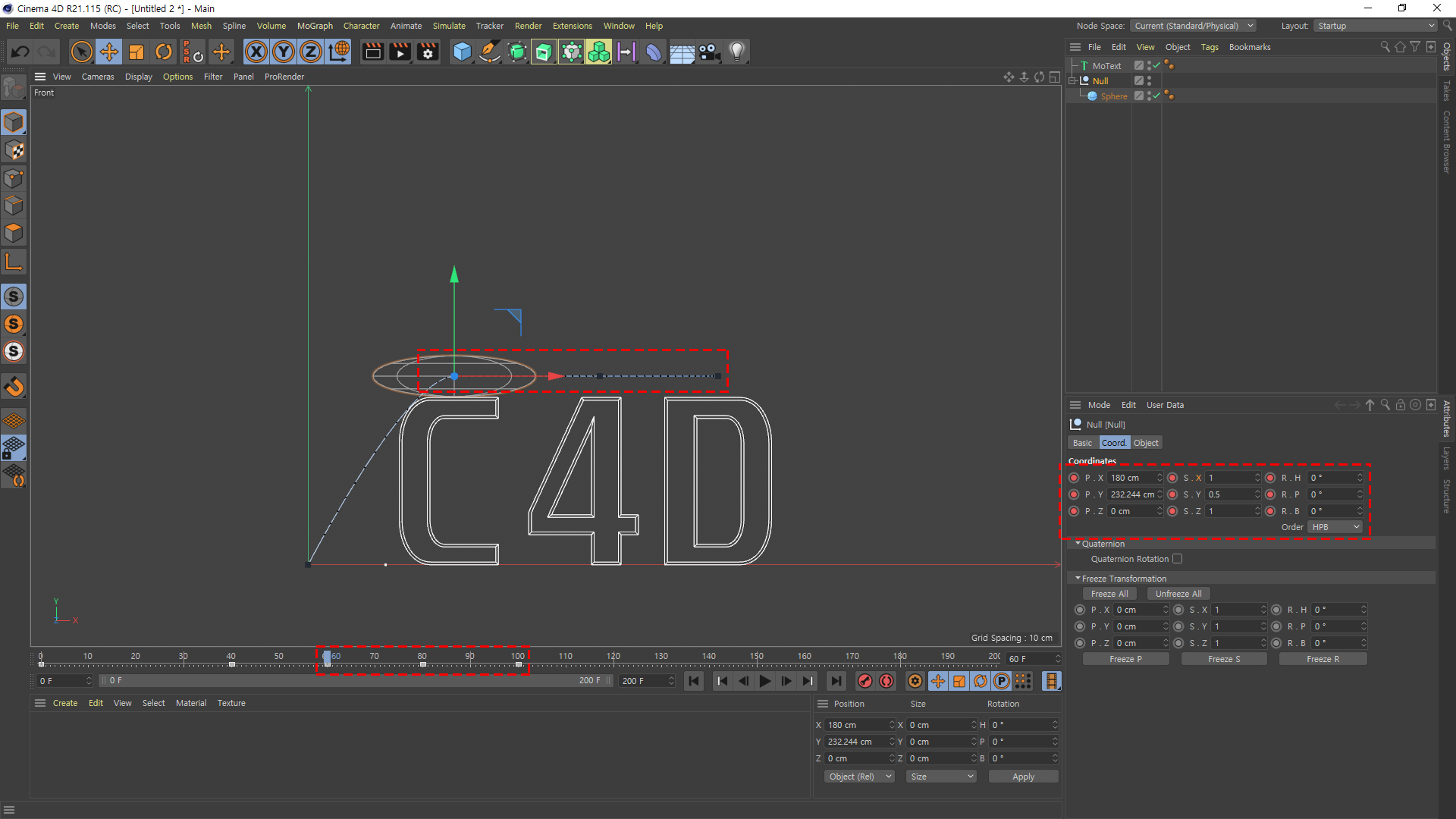Open the Object (Rel) dropdown
The height and width of the screenshot is (819, 1456).
click(859, 777)
